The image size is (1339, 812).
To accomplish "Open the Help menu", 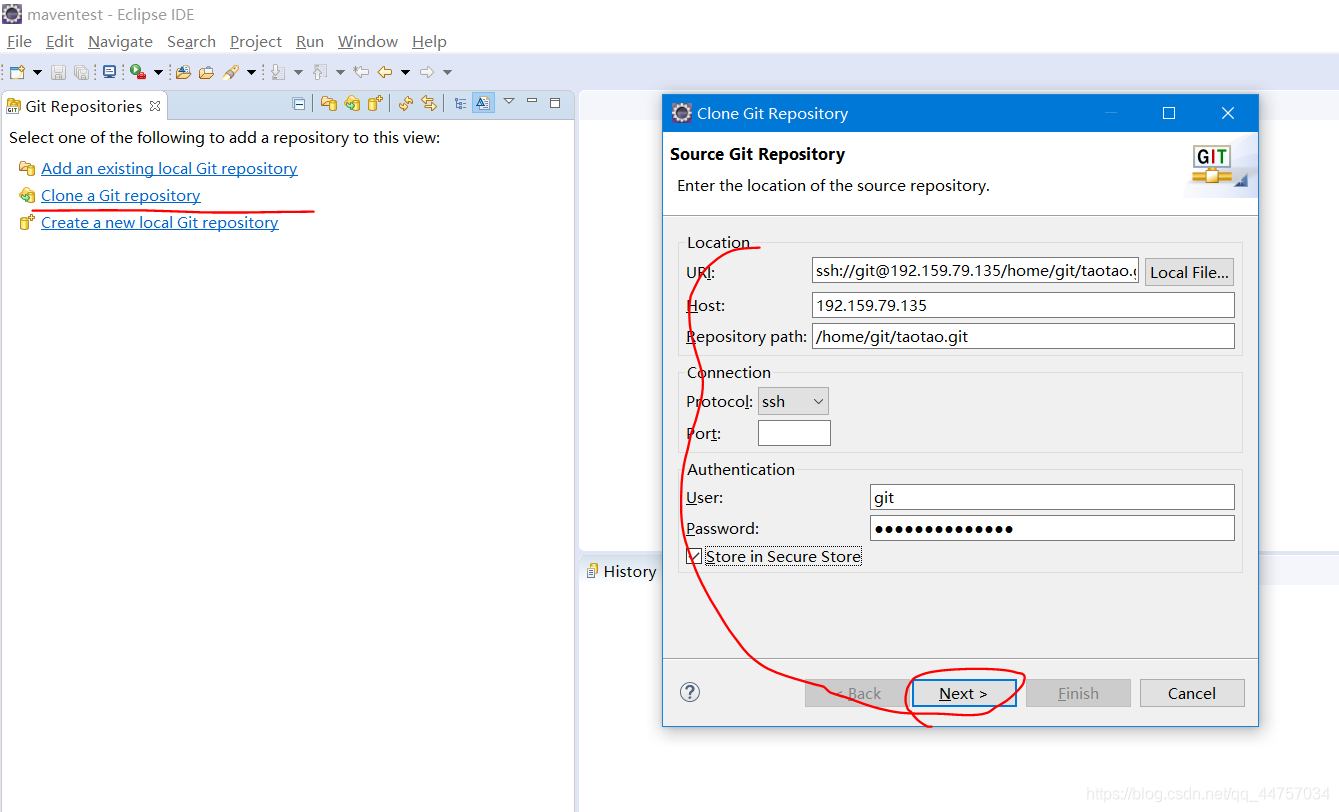I will [x=429, y=41].
